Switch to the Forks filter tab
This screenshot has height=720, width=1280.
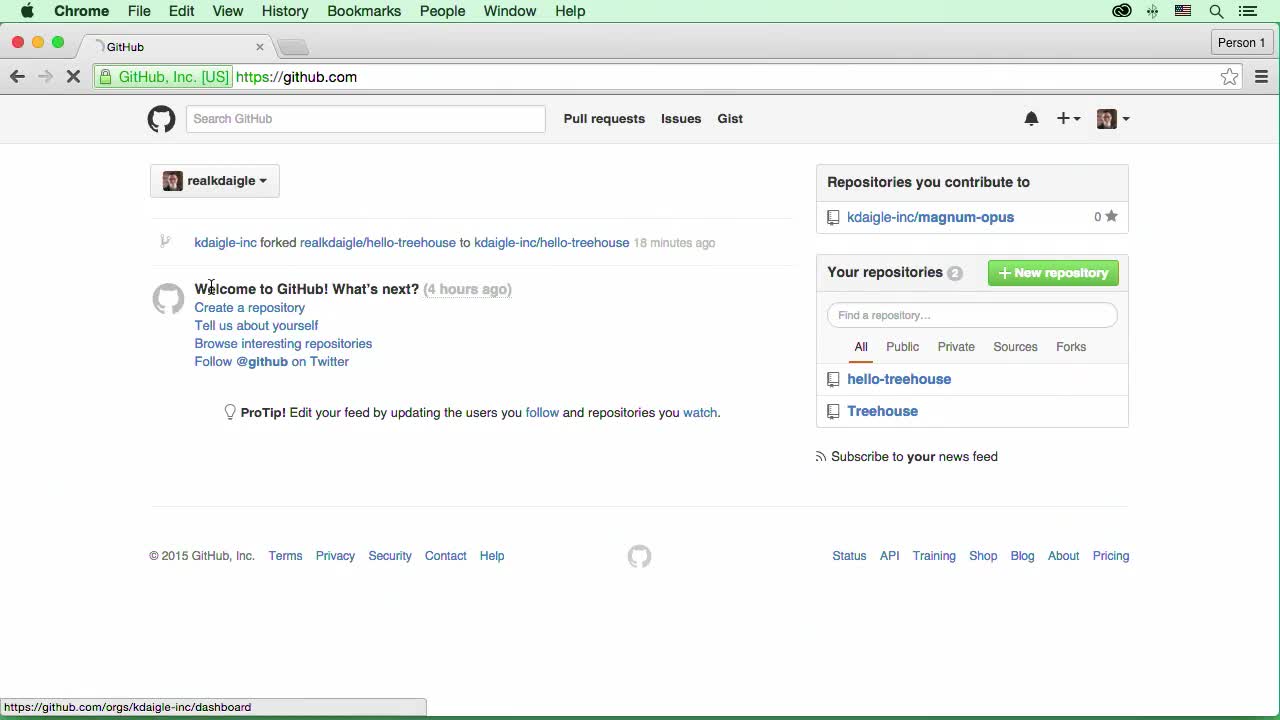point(1071,347)
